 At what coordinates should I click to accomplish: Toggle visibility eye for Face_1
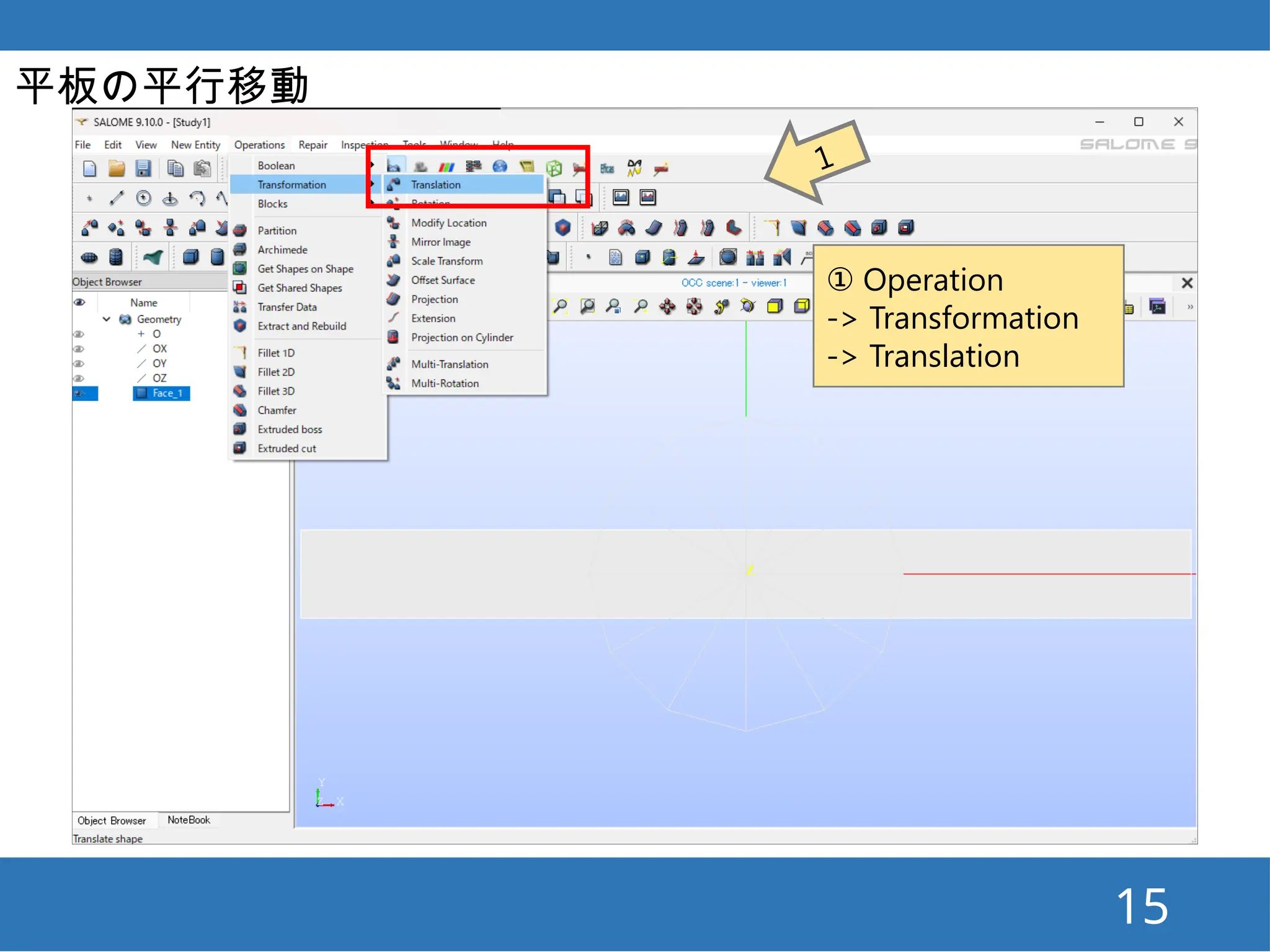[x=80, y=394]
